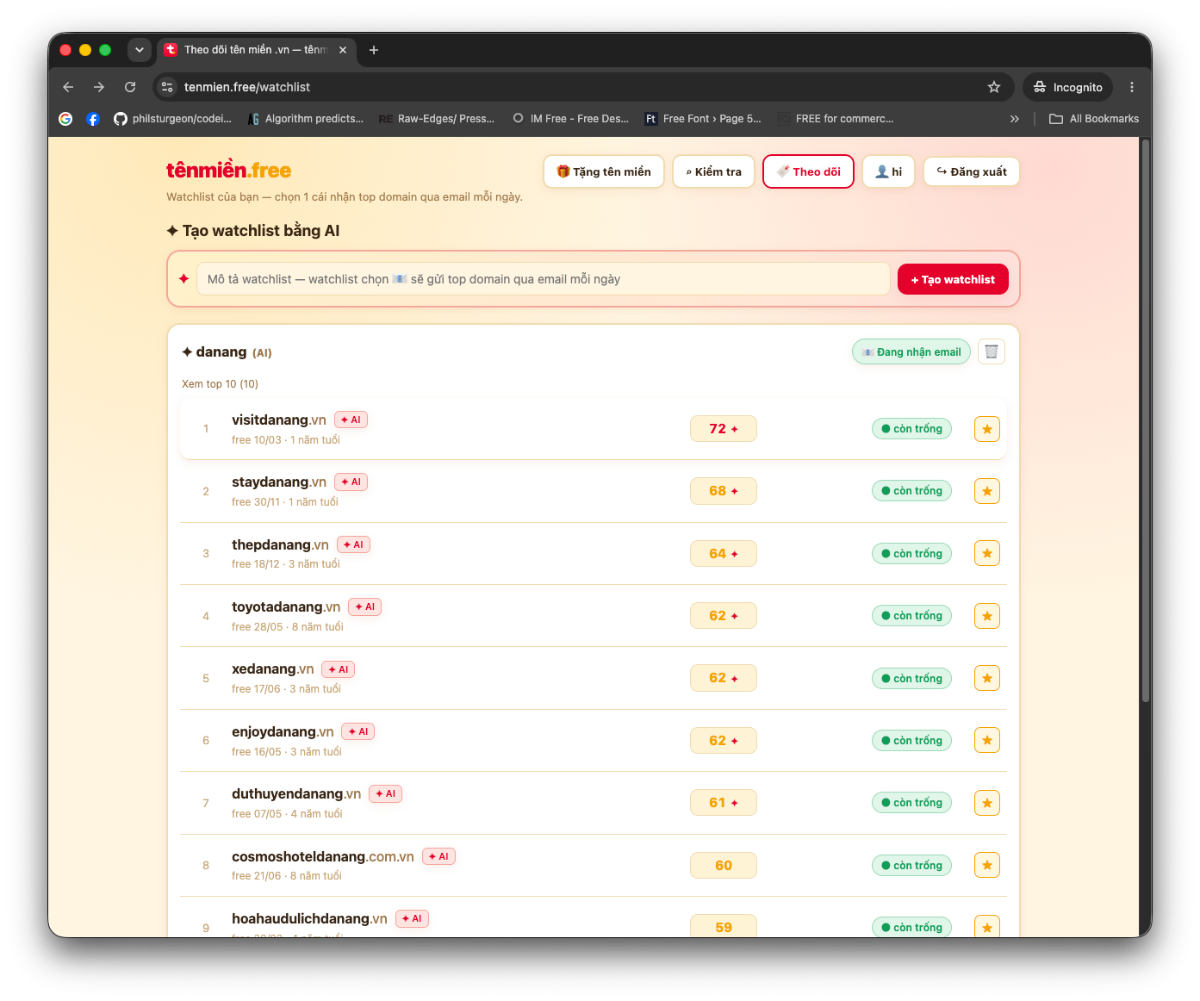The width and height of the screenshot is (1200, 1001).
Task: Open the All Bookmarks folder
Action: pyautogui.click(x=1094, y=118)
